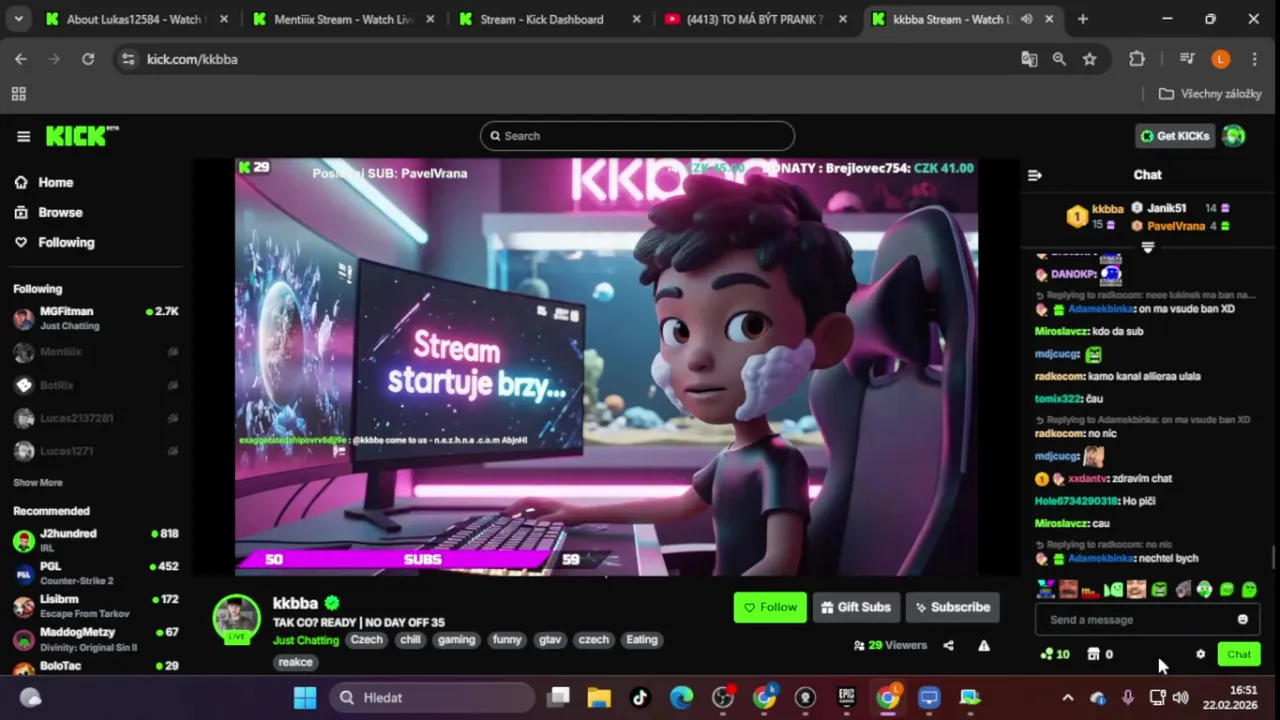This screenshot has height=720, width=1280.
Task: Open the emoji picker in the message box
Action: (1242, 619)
